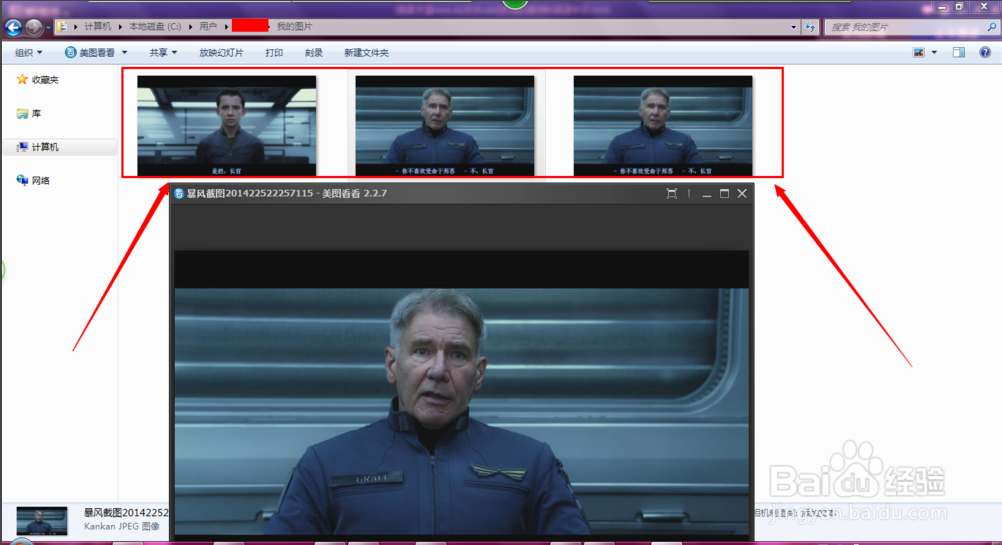
Task: Select the first thumbnail with the young man
Action: 227,126
